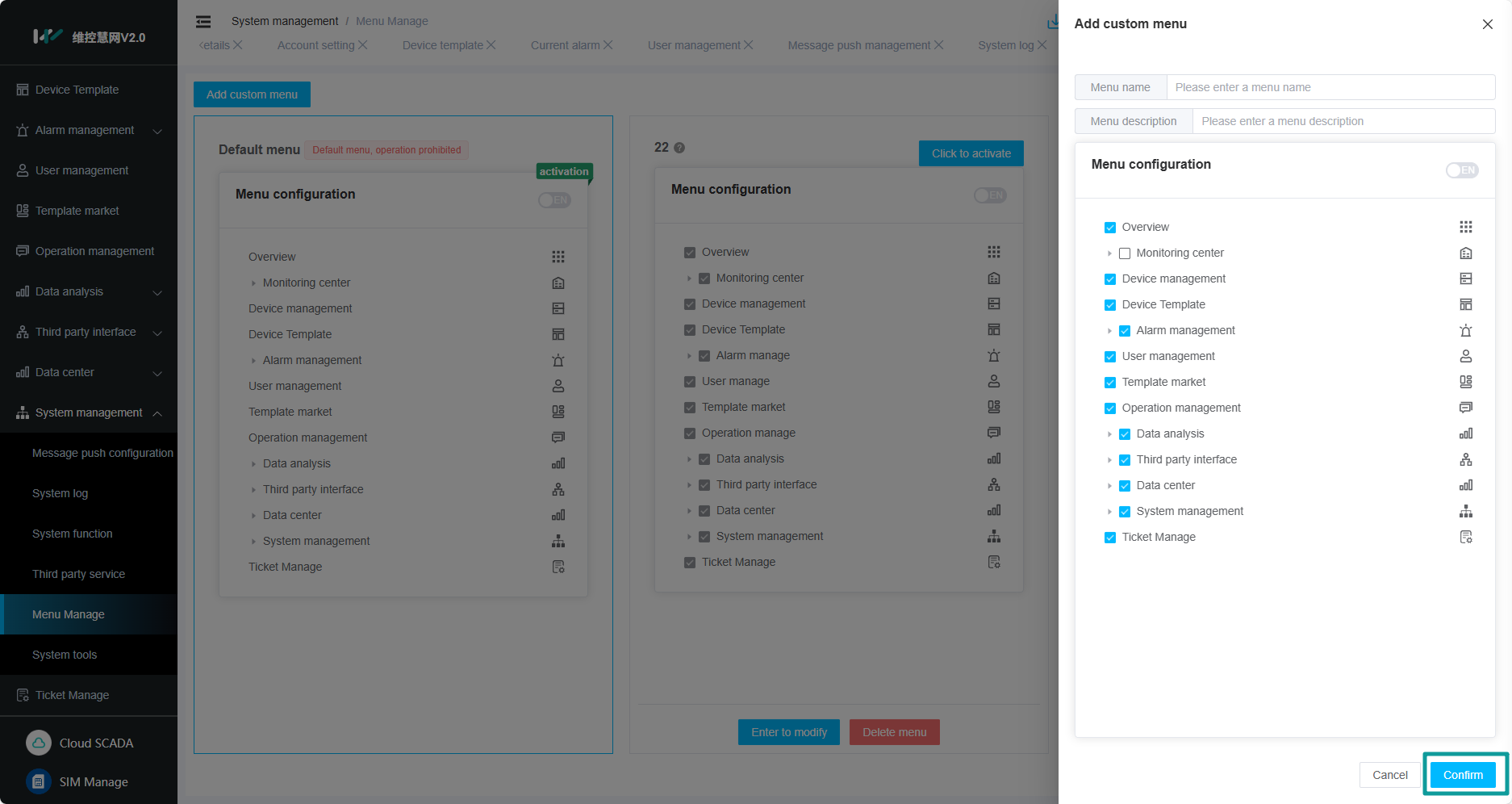The height and width of the screenshot is (804, 1512).
Task: Click the User management person icon in the dialog
Action: (1465, 356)
